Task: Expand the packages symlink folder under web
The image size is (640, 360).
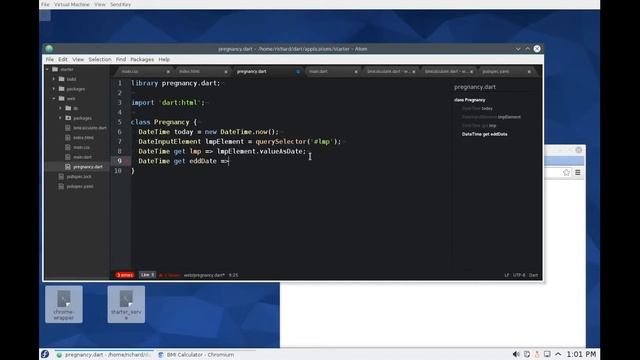Action: click(x=60, y=118)
